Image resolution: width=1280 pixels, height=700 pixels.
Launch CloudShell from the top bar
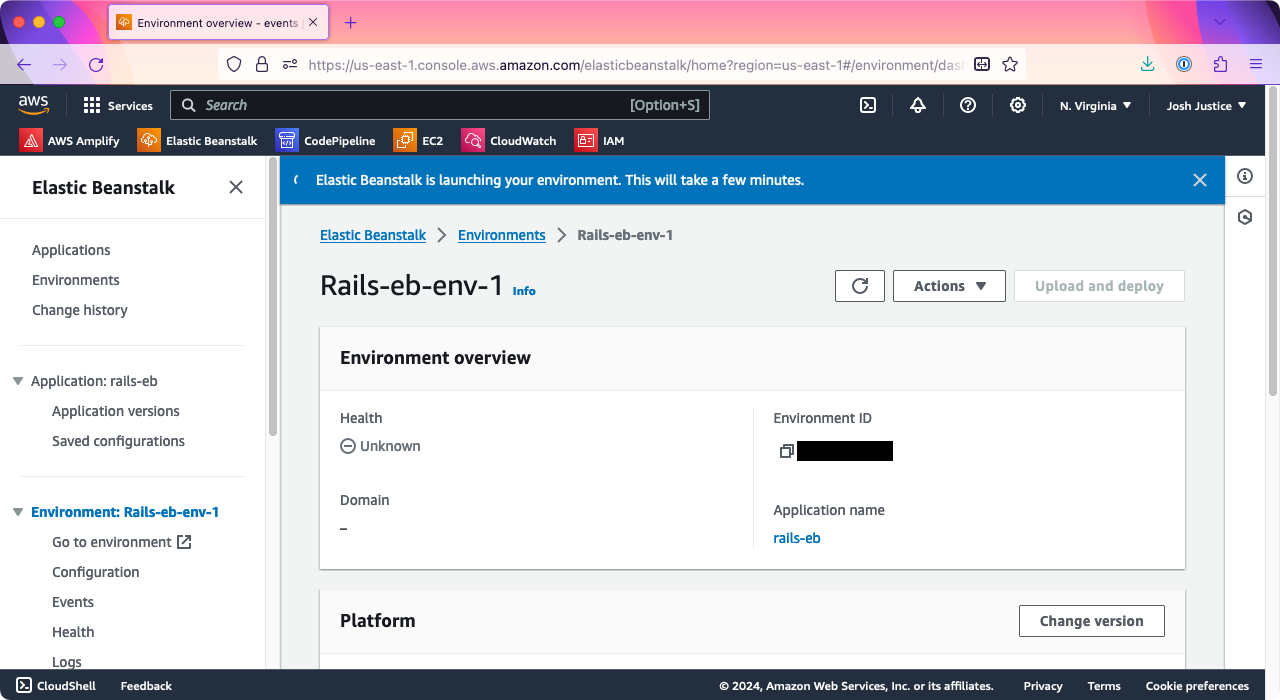869,105
